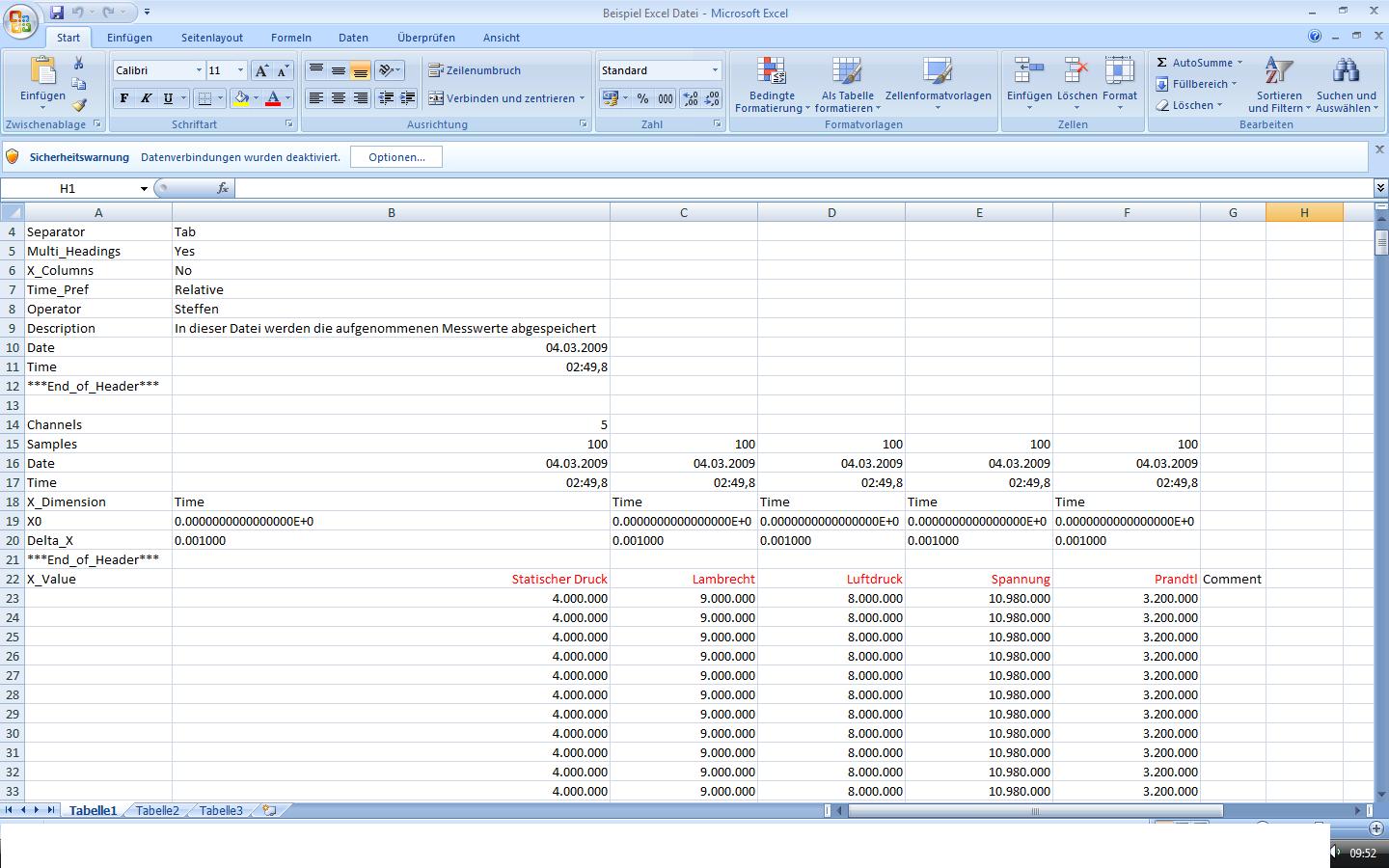Click the Cut scissors icon
Viewport: 1389px width, 868px height.
click(x=78, y=63)
